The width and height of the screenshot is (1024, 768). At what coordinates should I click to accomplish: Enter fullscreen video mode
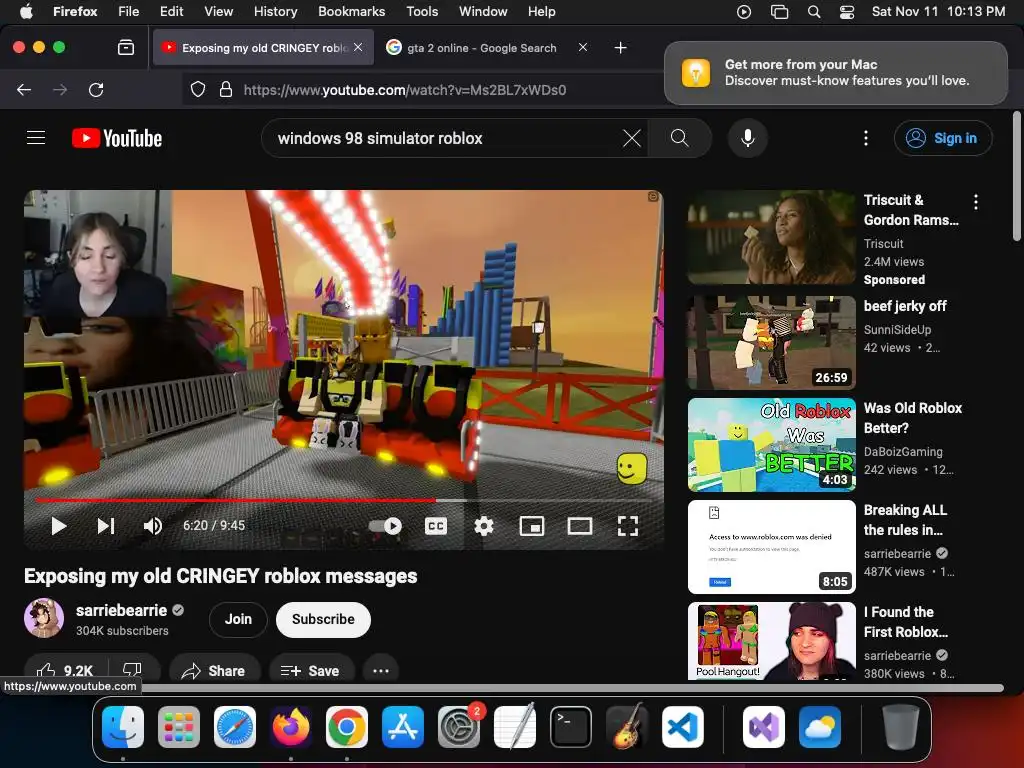pyautogui.click(x=628, y=526)
